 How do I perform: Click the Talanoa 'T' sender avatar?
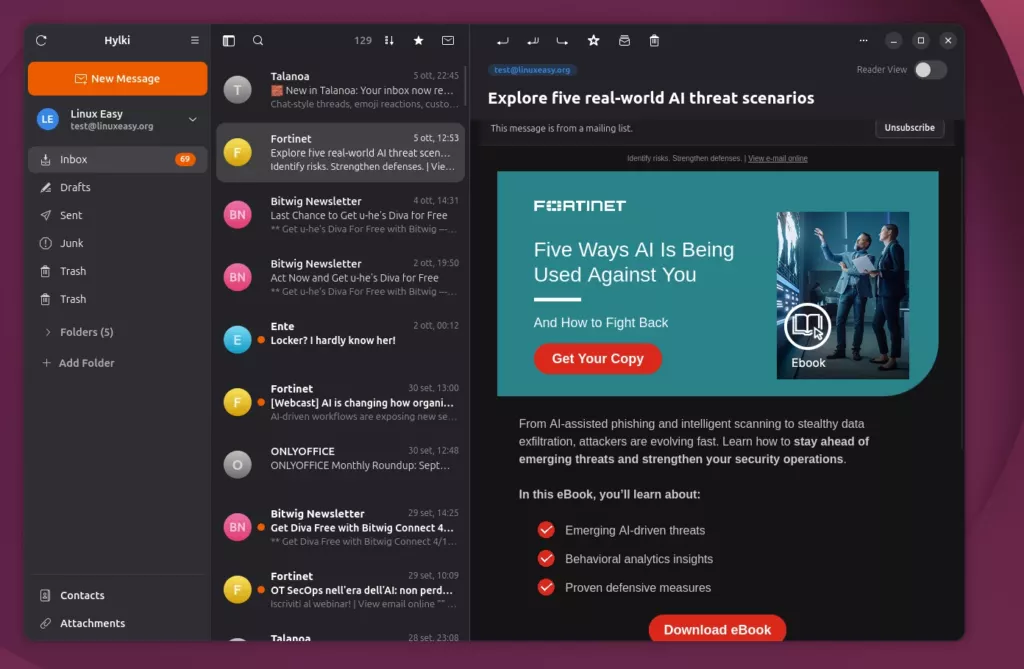tap(238, 90)
